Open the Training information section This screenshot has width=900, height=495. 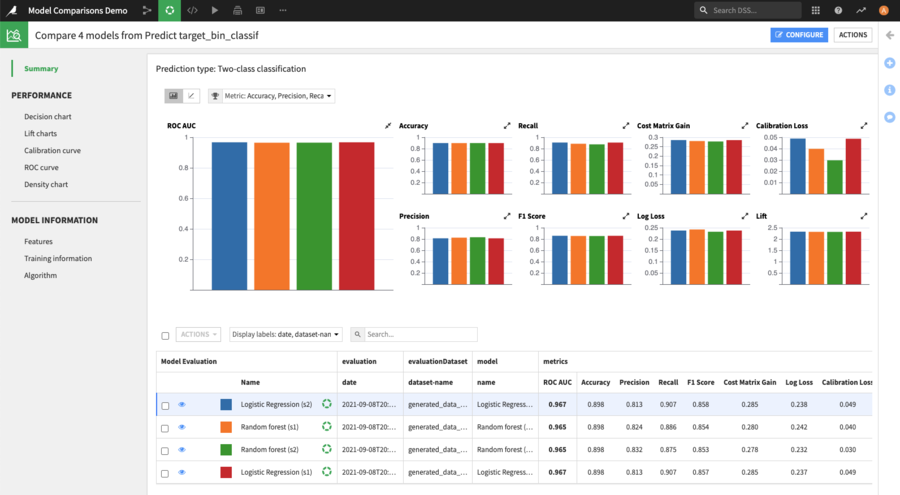point(58,258)
